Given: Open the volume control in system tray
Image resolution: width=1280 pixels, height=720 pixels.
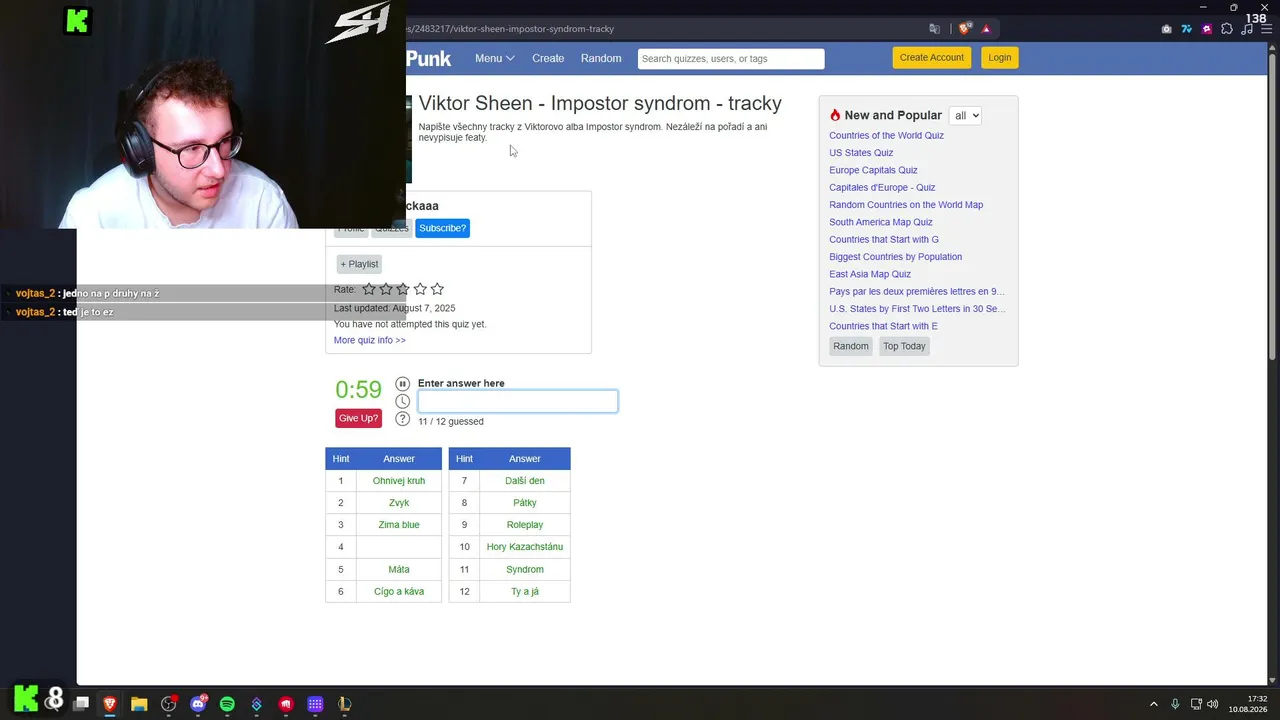Looking at the screenshot, I should click(x=1213, y=704).
